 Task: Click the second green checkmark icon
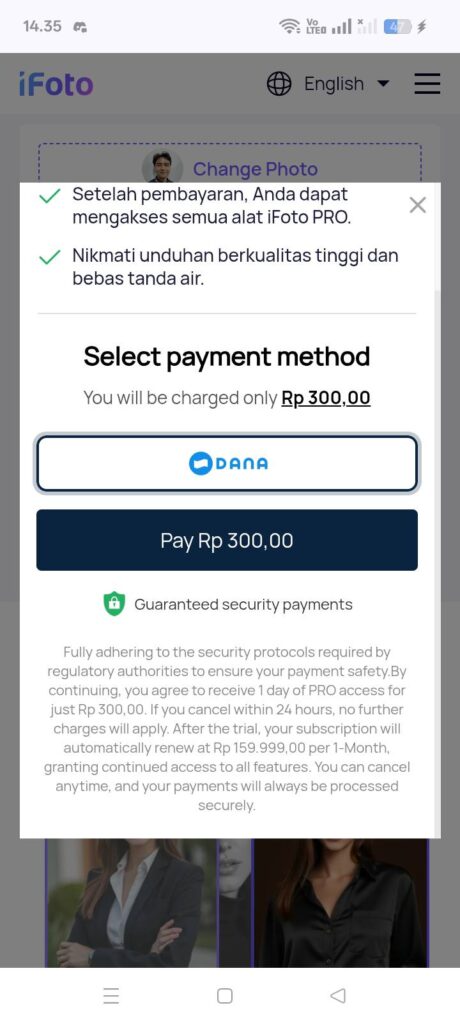(50, 257)
